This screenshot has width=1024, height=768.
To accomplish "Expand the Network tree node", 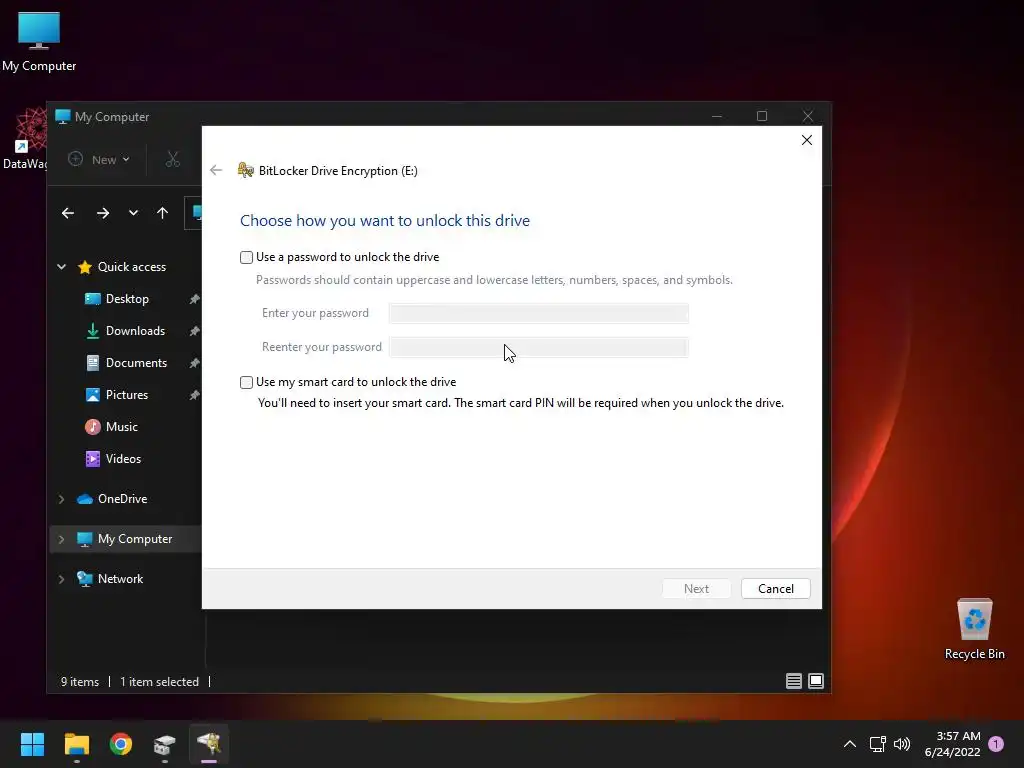I will tap(61, 579).
